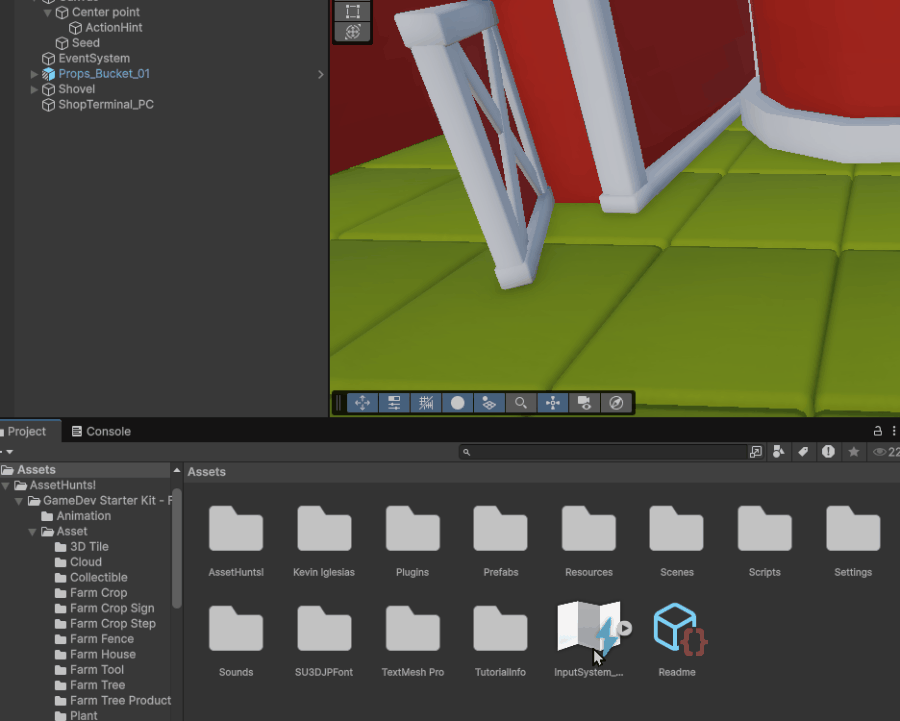Click the scene search magnifier icon
900x721 pixels.
520,403
